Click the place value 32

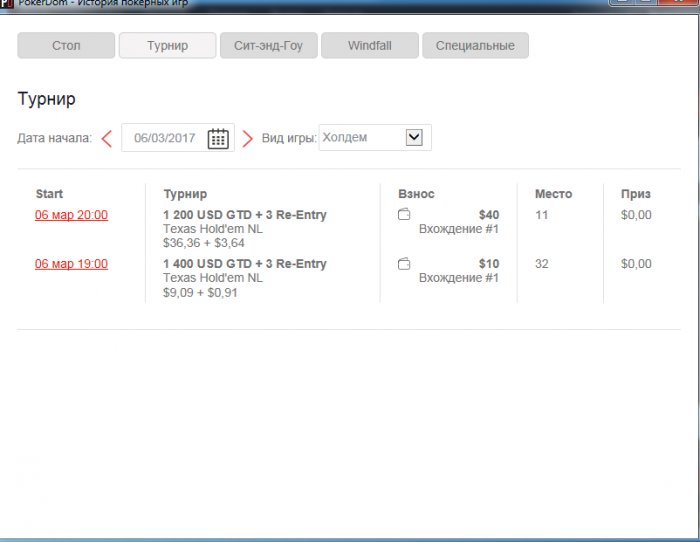pyautogui.click(x=542, y=264)
